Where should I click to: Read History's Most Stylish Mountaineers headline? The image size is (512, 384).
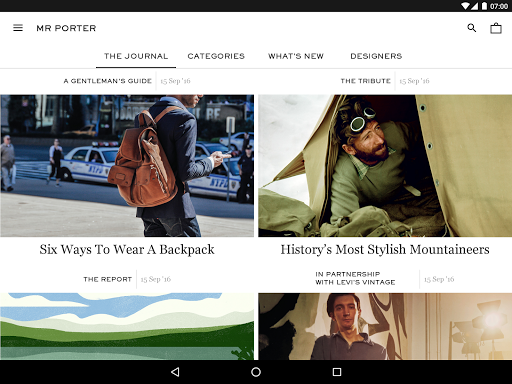tap(385, 250)
